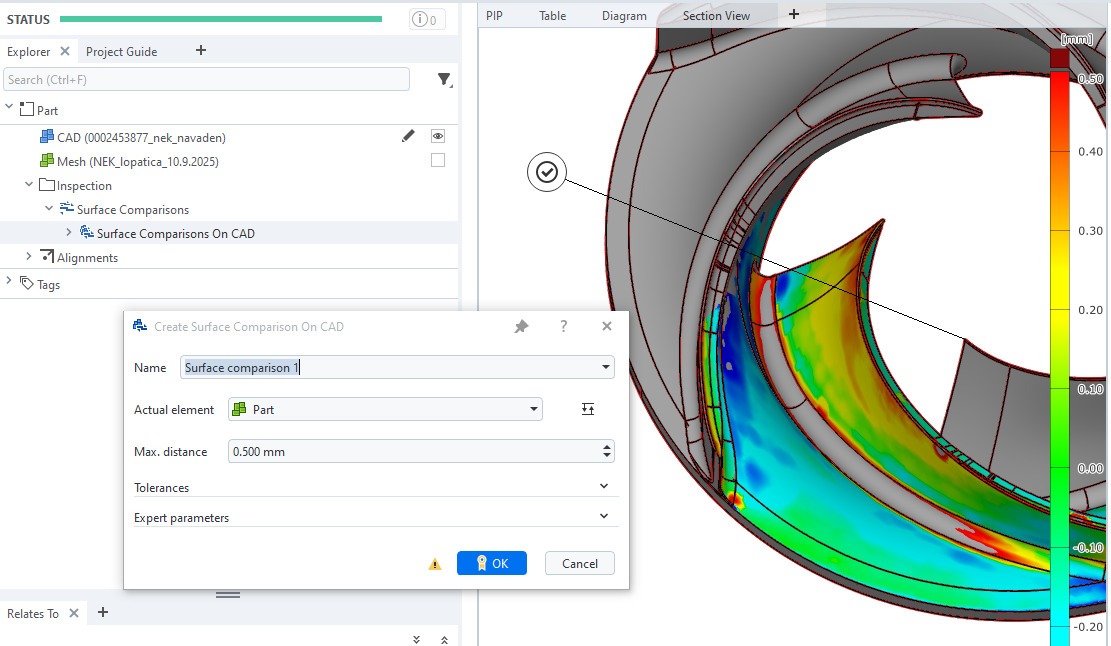The height and width of the screenshot is (646, 1111).
Task: Click the checkmark annotation circle in viewport
Action: [x=547, y=173]
